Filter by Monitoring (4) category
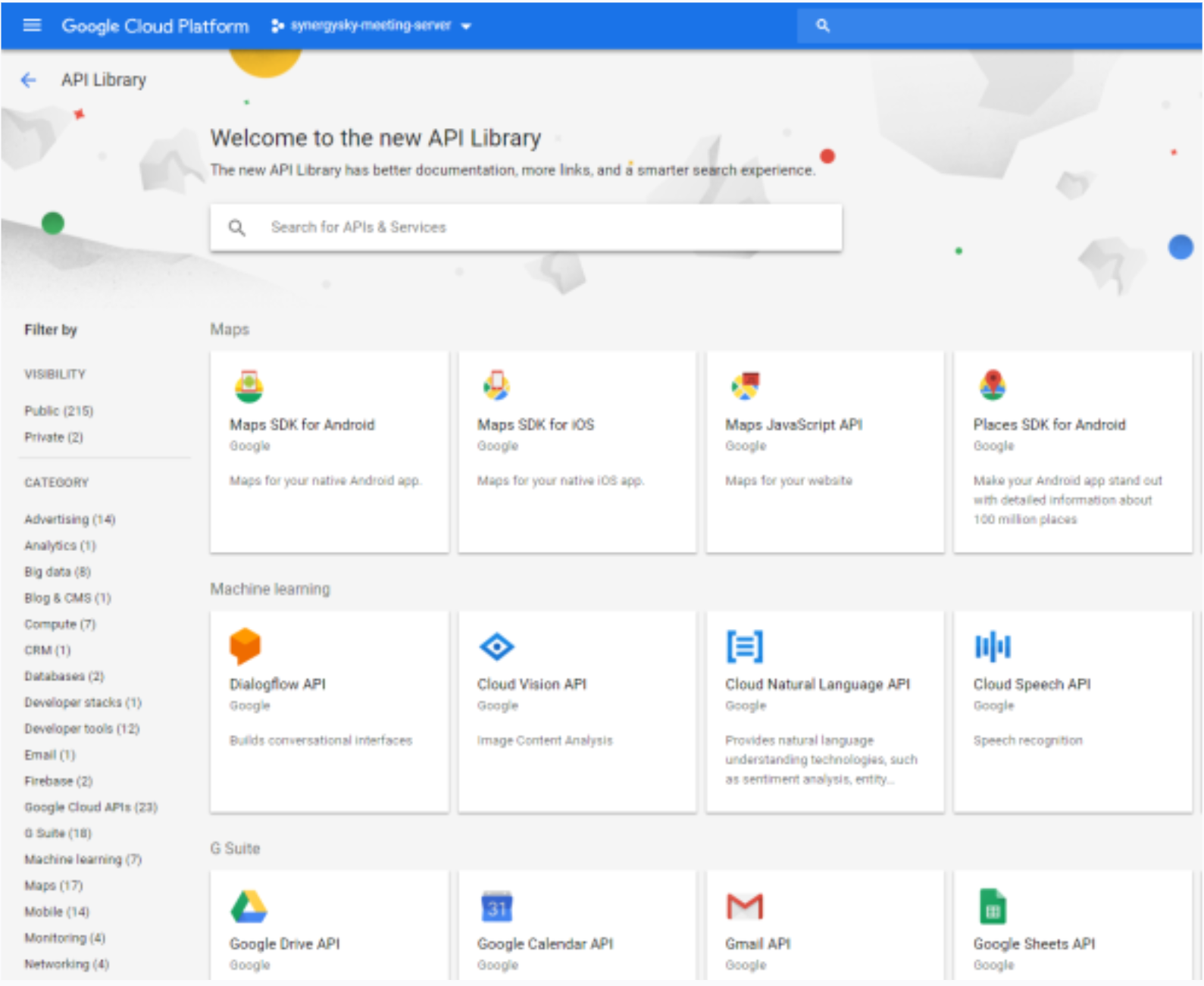The height and width of the screenshot is (986, 1204). click(64, 938)
